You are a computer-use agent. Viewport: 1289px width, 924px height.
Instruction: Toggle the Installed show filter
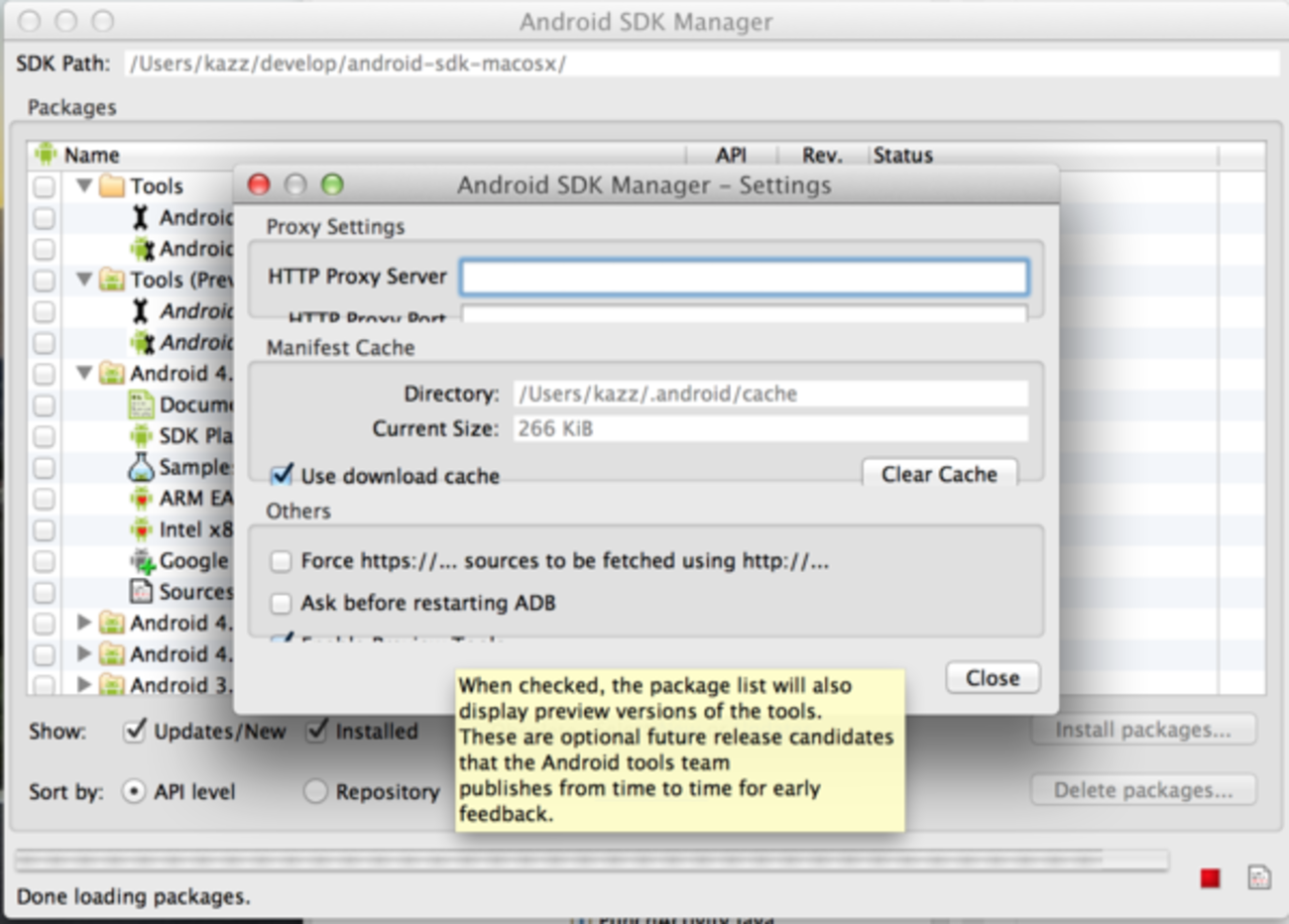316,732
